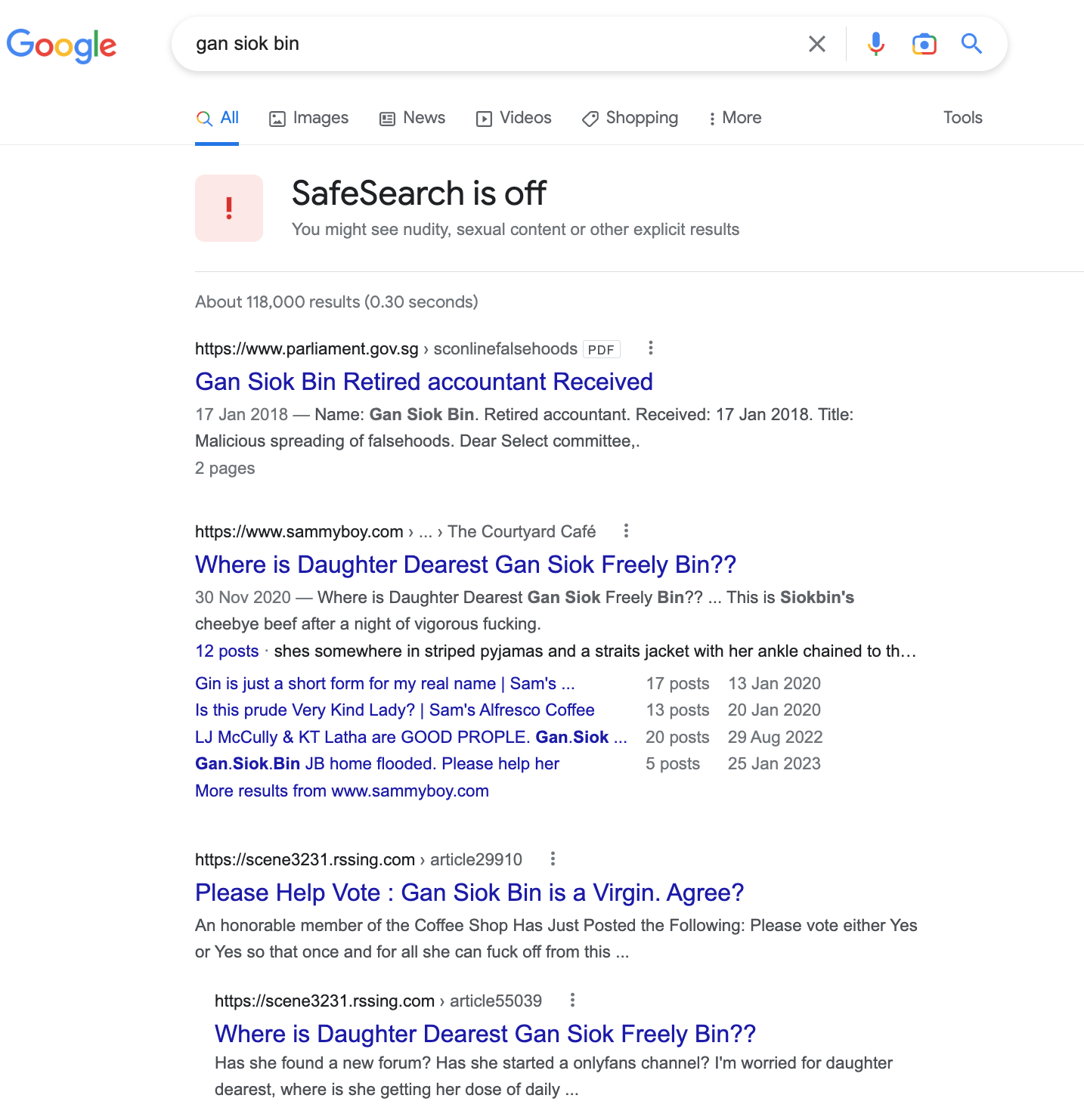Open 'Please Help Vote' result link

click(x=469, y=893)
